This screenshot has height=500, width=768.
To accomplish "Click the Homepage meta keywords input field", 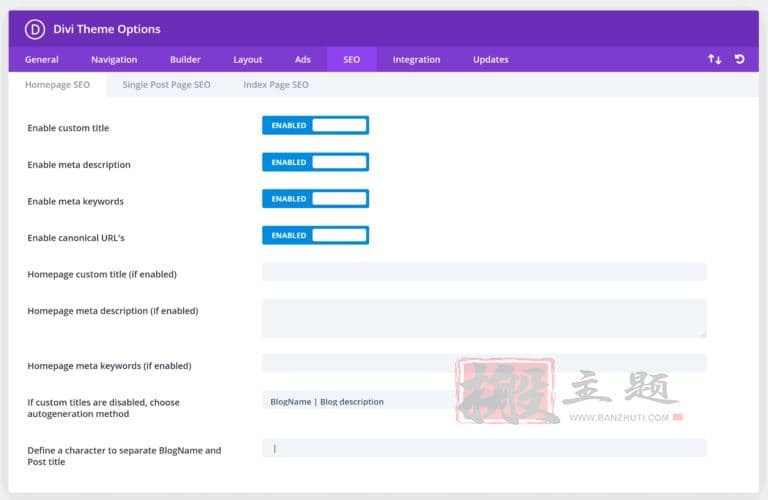I will 484,363.
